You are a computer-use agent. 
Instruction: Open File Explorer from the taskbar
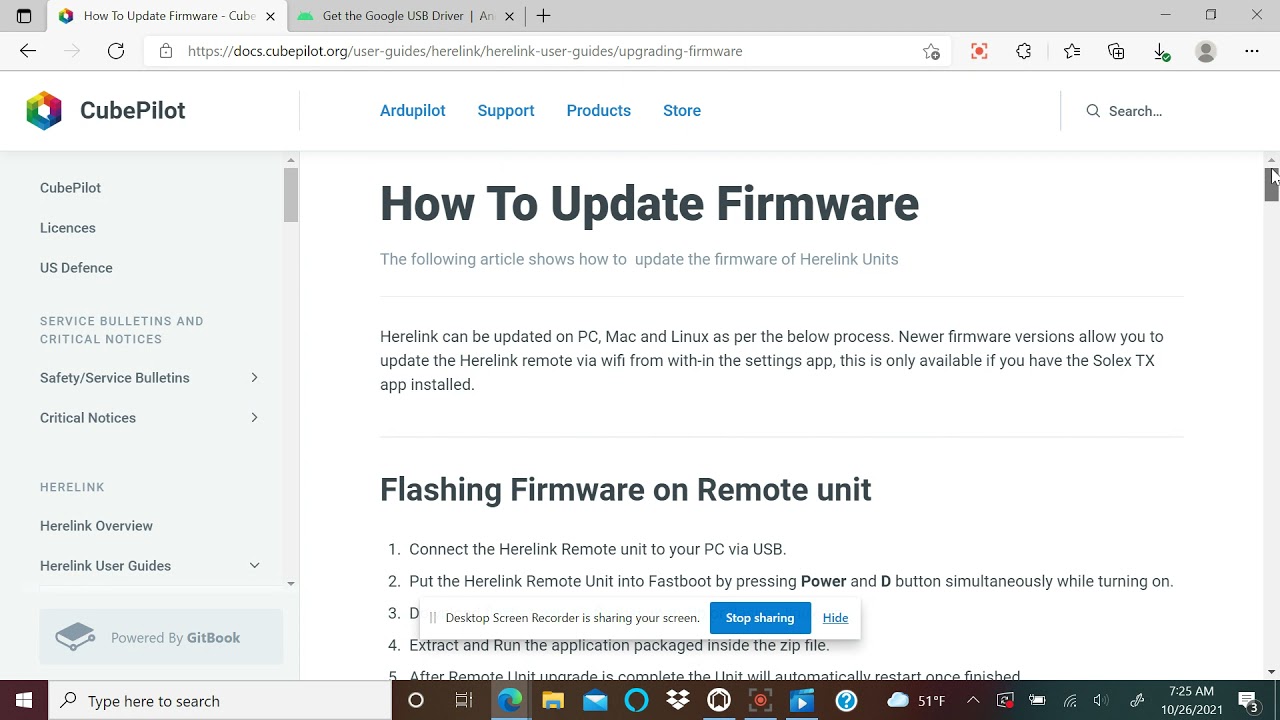tap(552, 701)
